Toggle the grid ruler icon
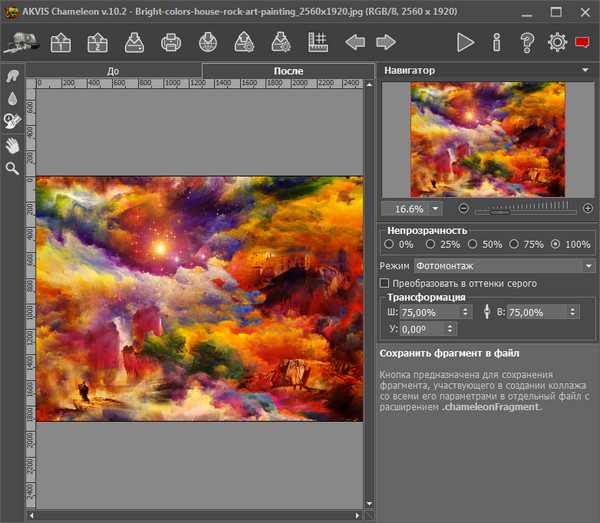Viewport: 600px width, 523px height. click(x=319, y=42)
